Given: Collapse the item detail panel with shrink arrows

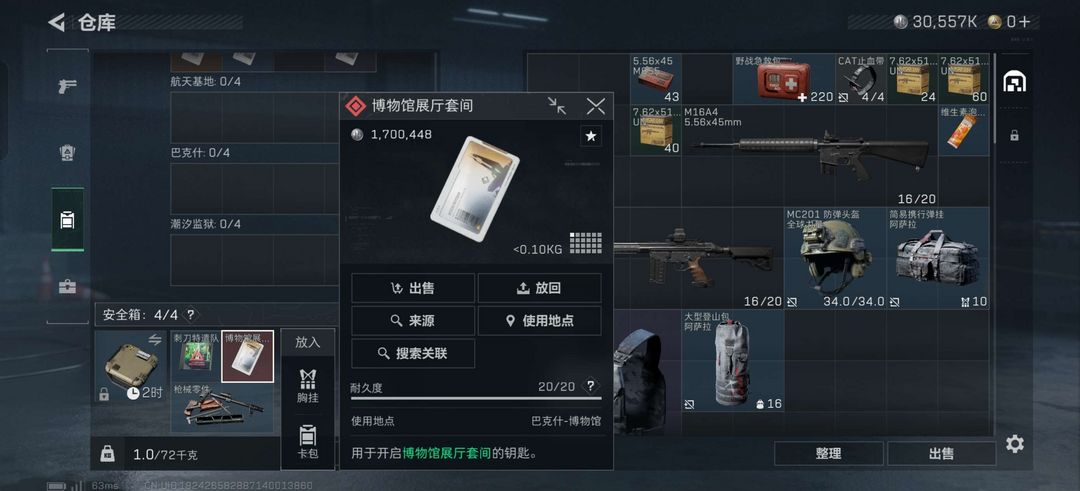Looking at the screenshot, I should point(557,105).
